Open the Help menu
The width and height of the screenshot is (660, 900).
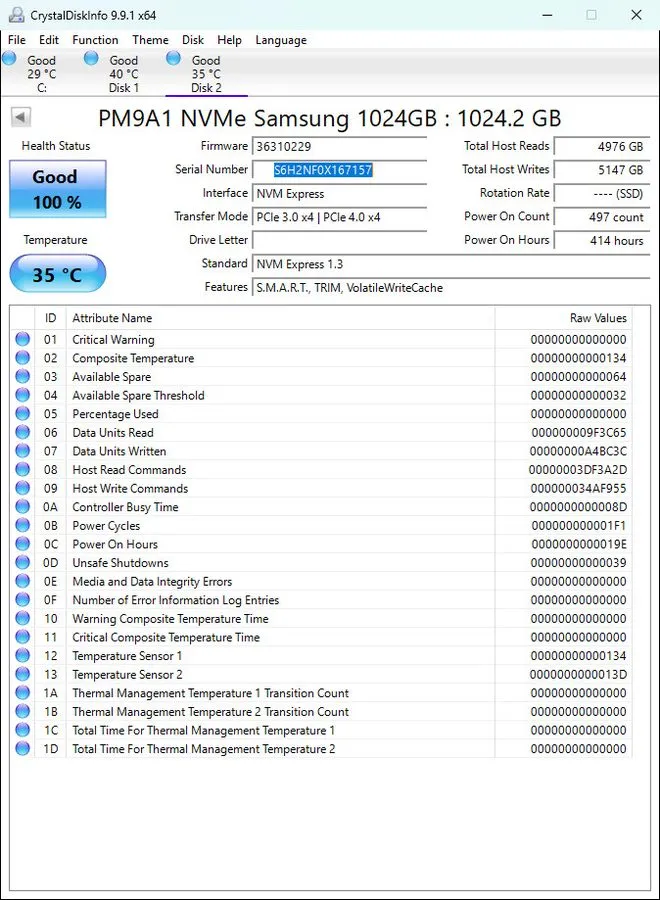229,40
